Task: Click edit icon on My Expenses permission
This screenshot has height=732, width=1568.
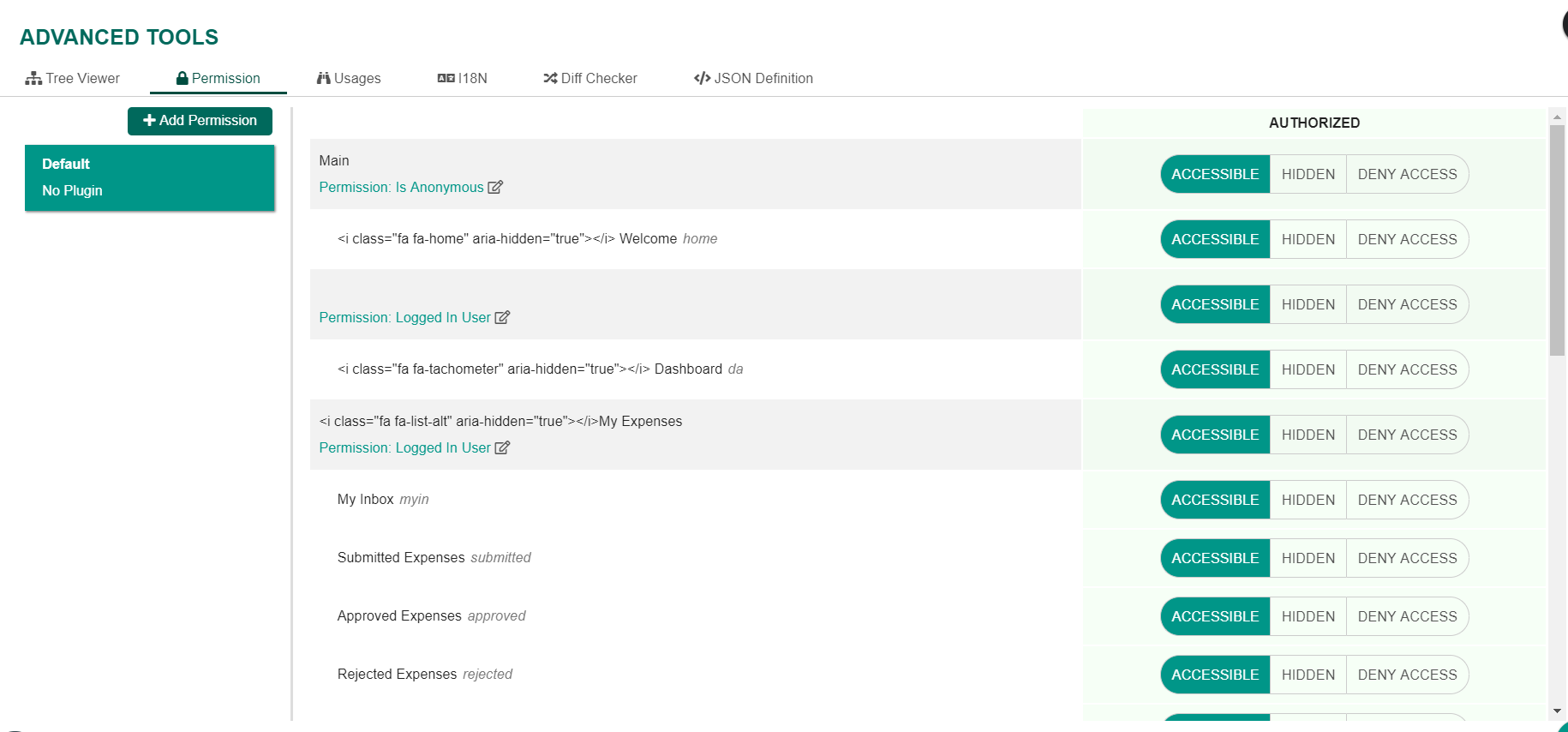Action: point(502,447)
